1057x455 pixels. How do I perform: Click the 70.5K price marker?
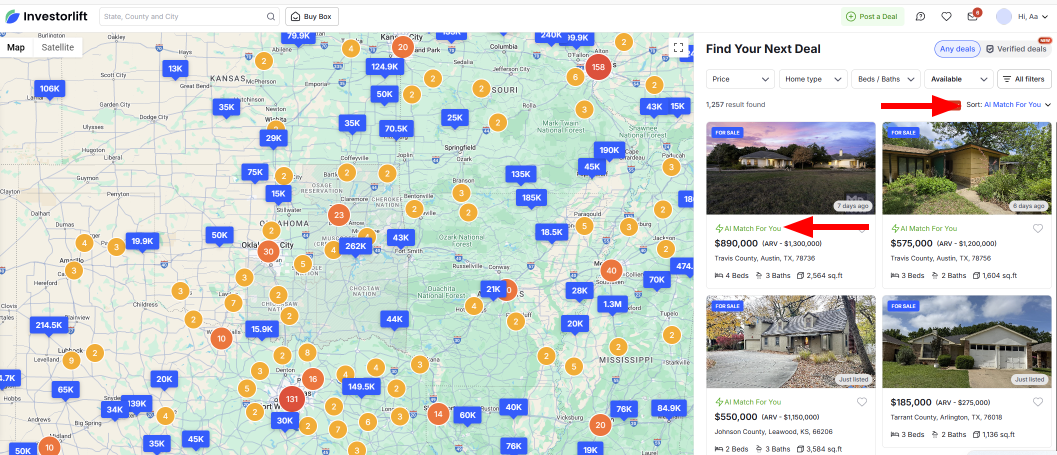click(x=396, y=128)
